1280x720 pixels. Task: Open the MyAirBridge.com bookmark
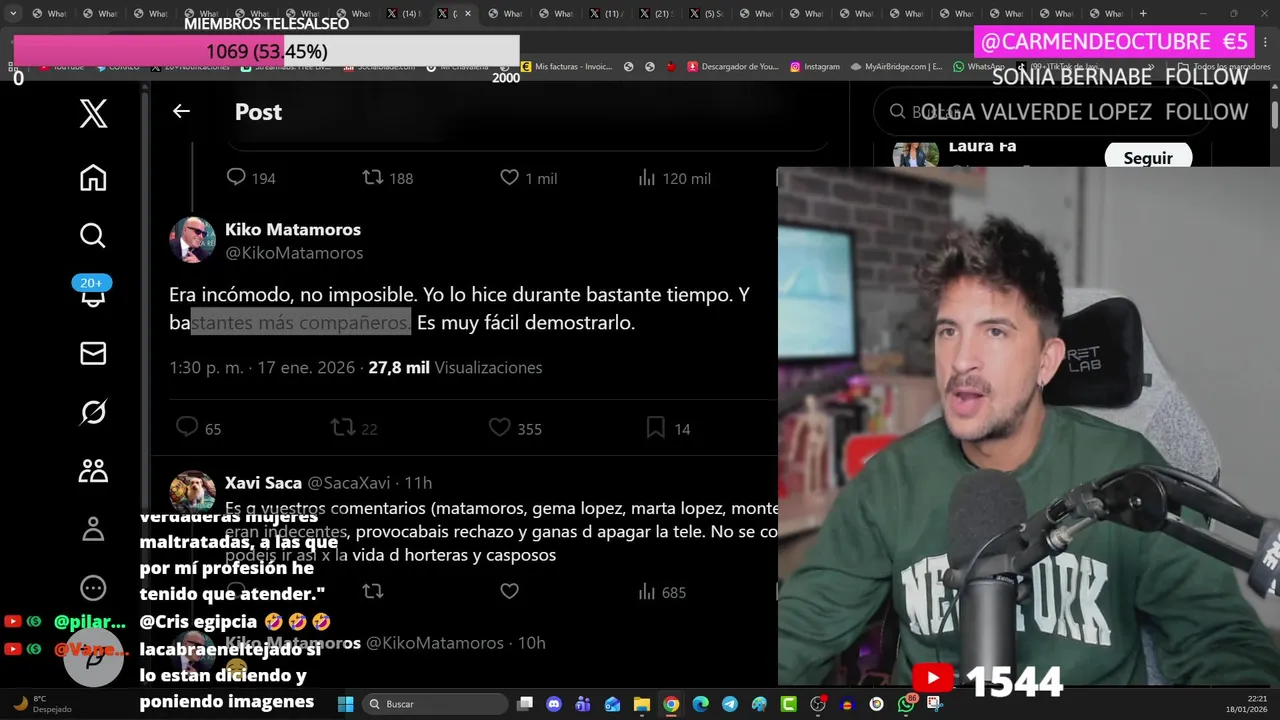click(x=896, y=67)
